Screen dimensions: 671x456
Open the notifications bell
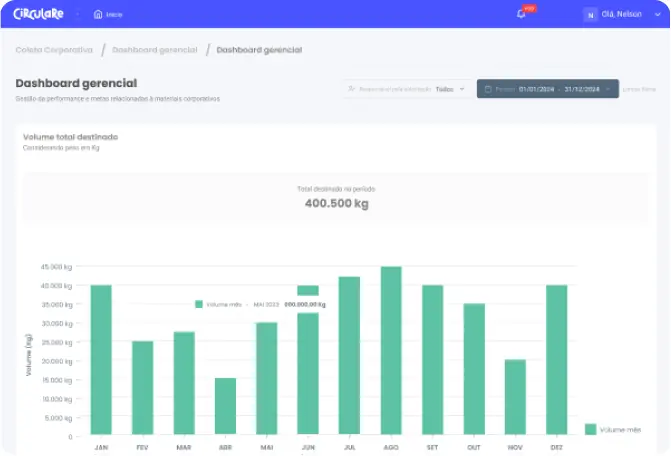[521, 14]
